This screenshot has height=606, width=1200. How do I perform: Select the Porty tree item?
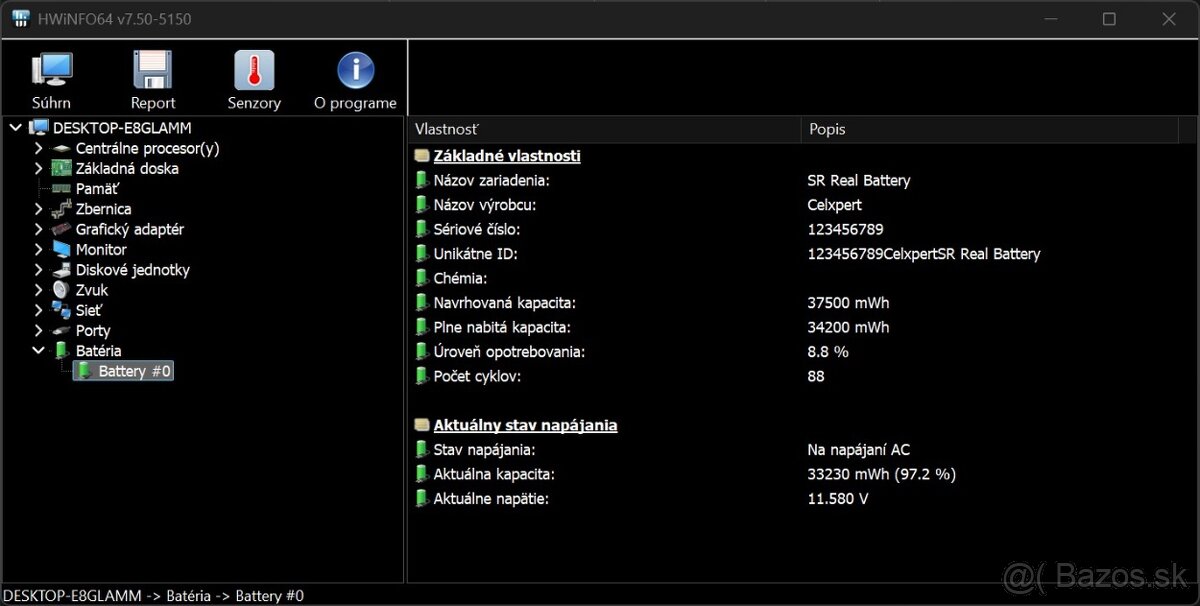[93, 331]
